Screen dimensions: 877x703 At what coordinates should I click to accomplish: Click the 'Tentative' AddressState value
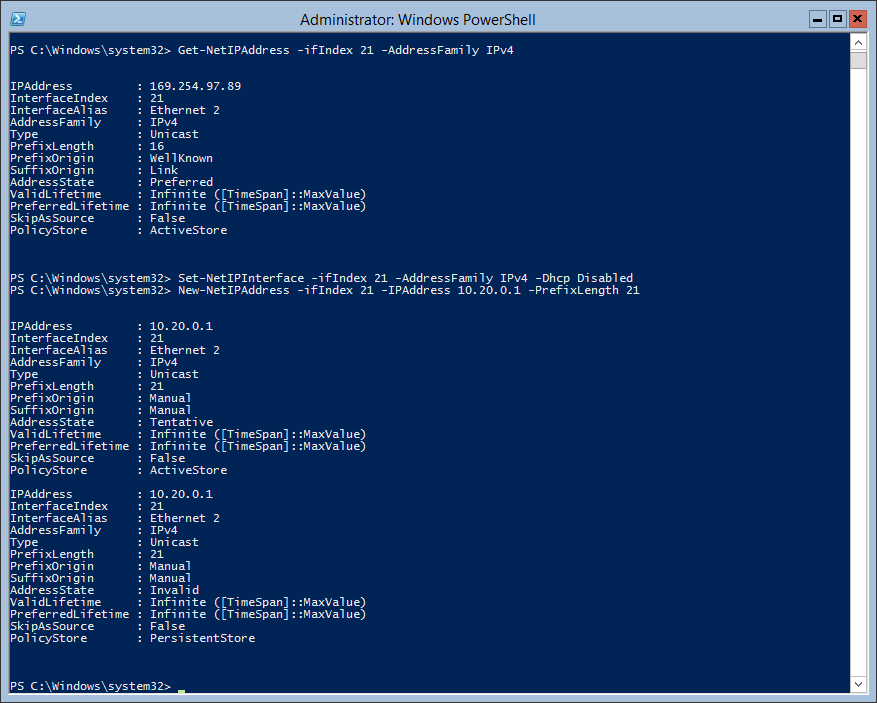point(181,422)
